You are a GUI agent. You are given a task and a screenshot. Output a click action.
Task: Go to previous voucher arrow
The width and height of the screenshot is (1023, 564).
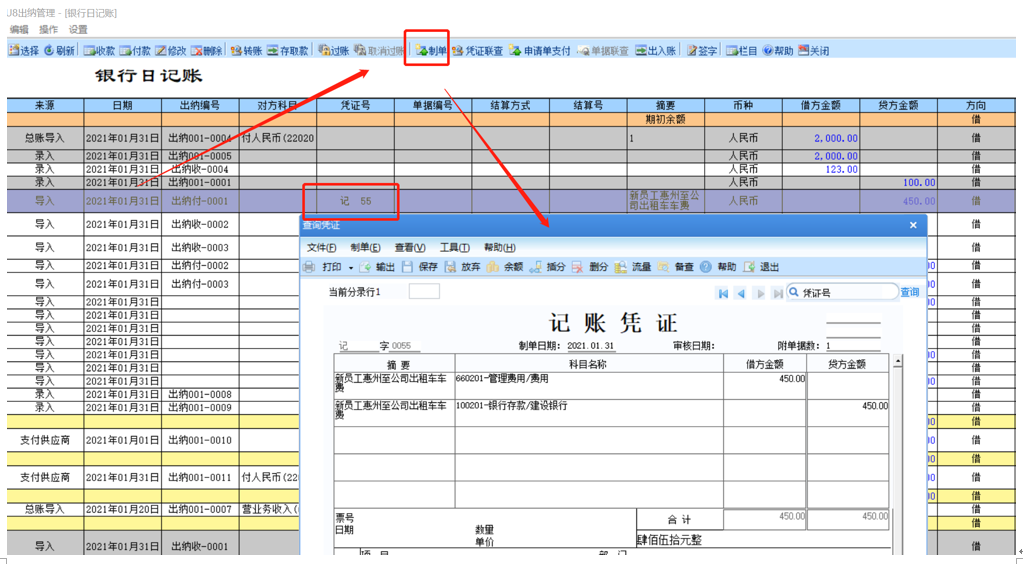(x=741, y=293)
